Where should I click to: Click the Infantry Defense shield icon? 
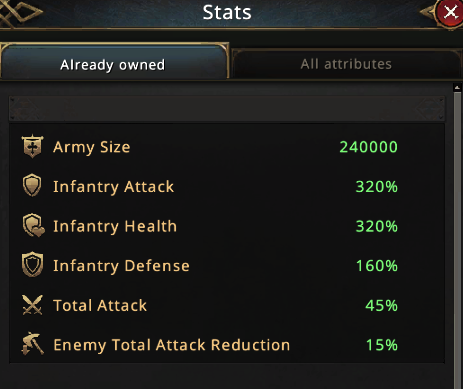tap(32, 265)
